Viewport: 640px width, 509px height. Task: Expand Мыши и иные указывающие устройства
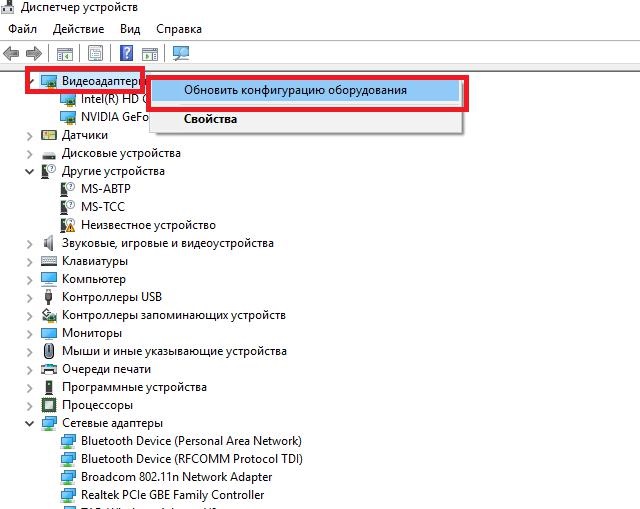click(x=29, y=352)
